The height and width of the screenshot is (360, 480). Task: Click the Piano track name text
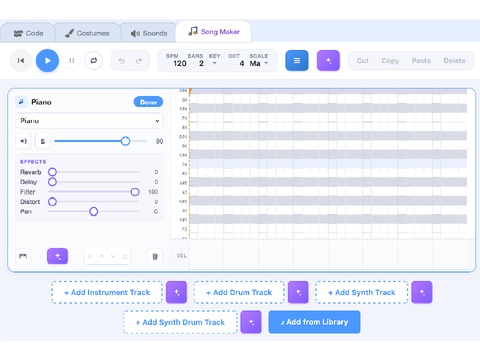[x=41, y=102]
